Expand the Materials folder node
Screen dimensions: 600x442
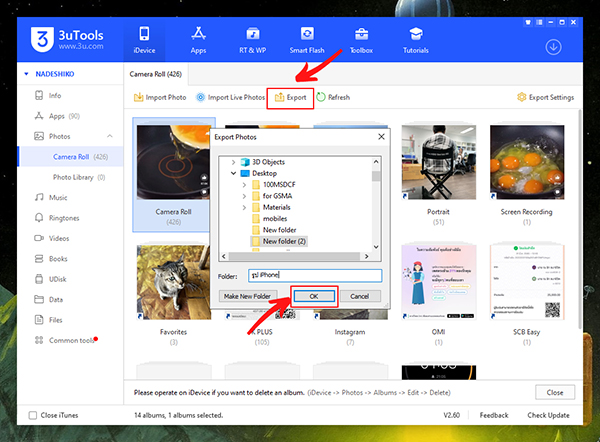coord(244,207)
